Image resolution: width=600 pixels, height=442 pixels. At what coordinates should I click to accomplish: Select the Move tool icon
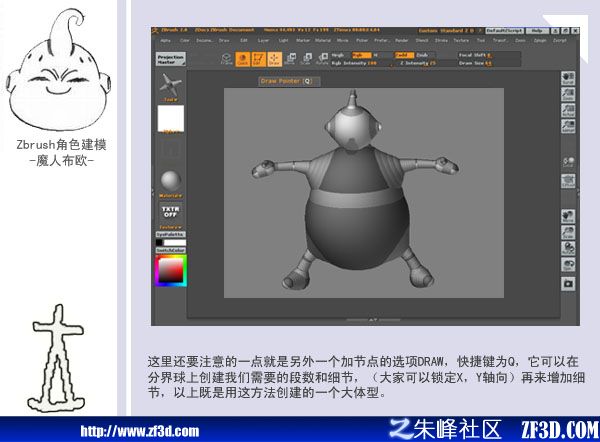(290, 59)
